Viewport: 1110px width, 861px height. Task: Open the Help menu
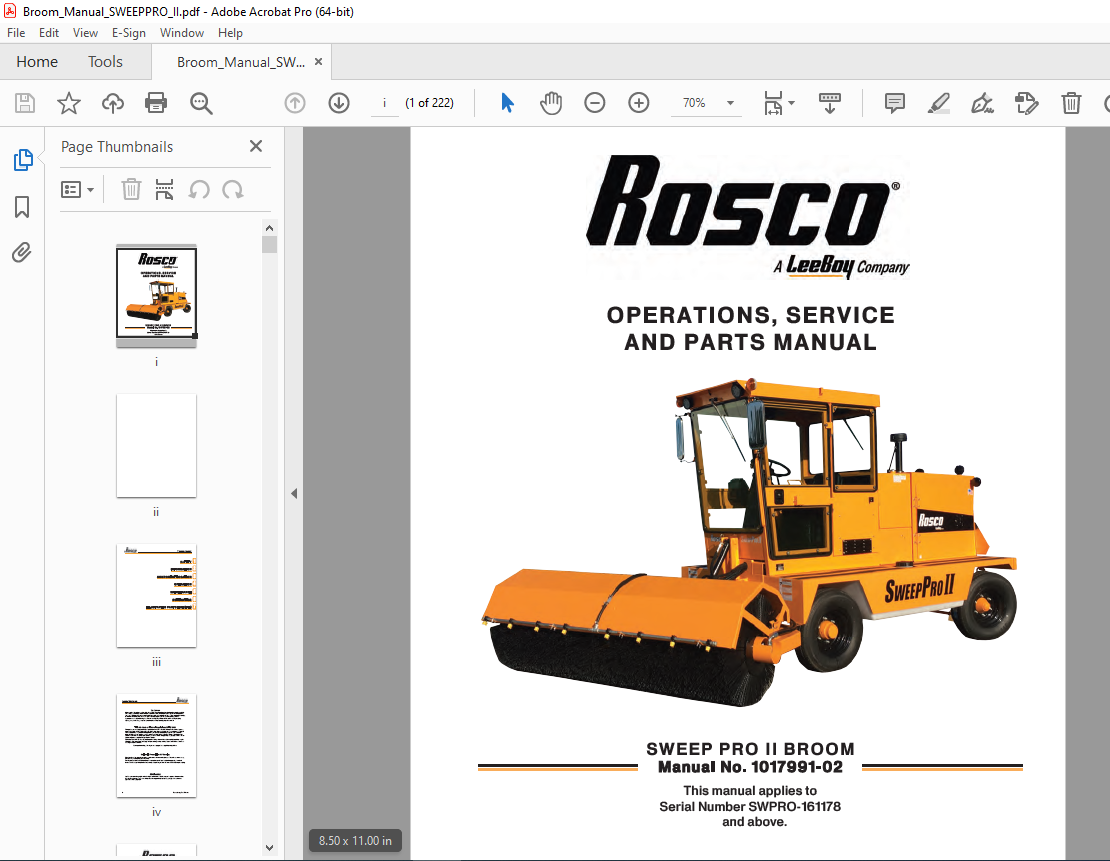click(x=230, y=33)
